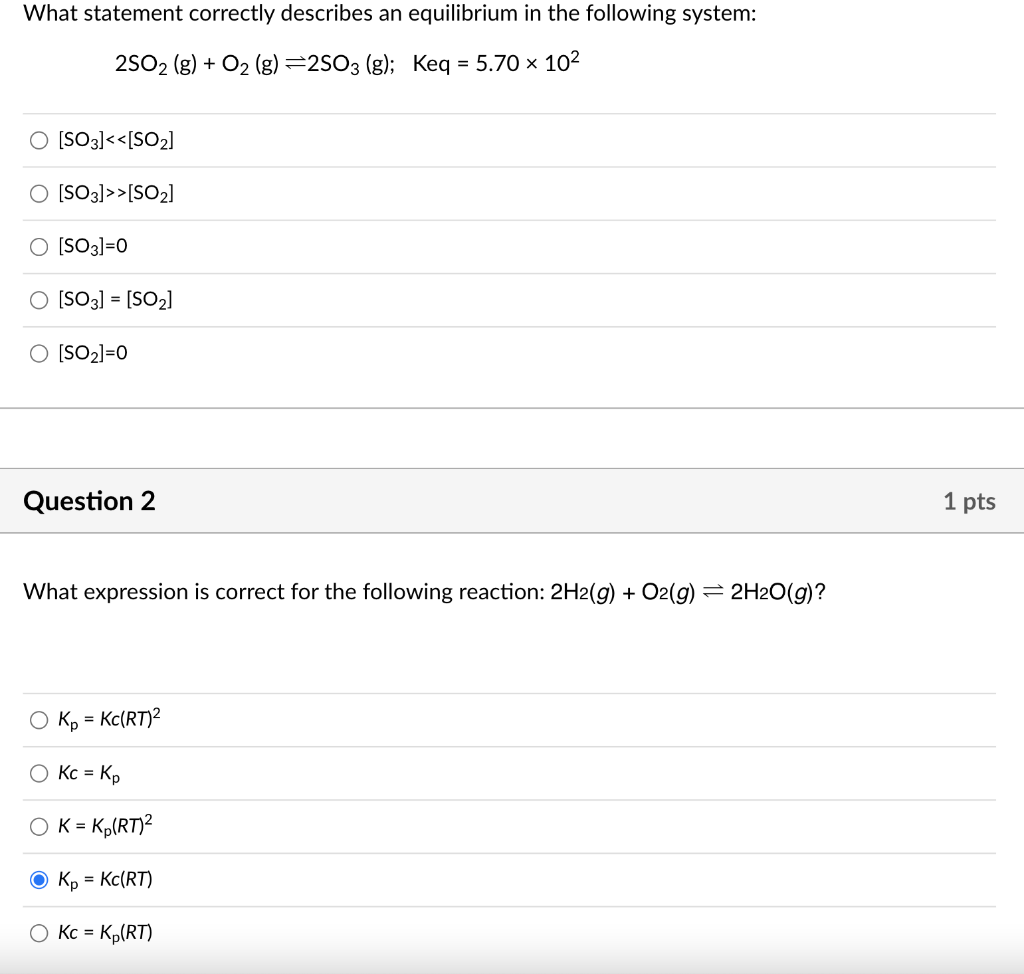Click the Kc = Kp answer label text
Viewport: 1024px width, 974px height.
coord(89,773)
